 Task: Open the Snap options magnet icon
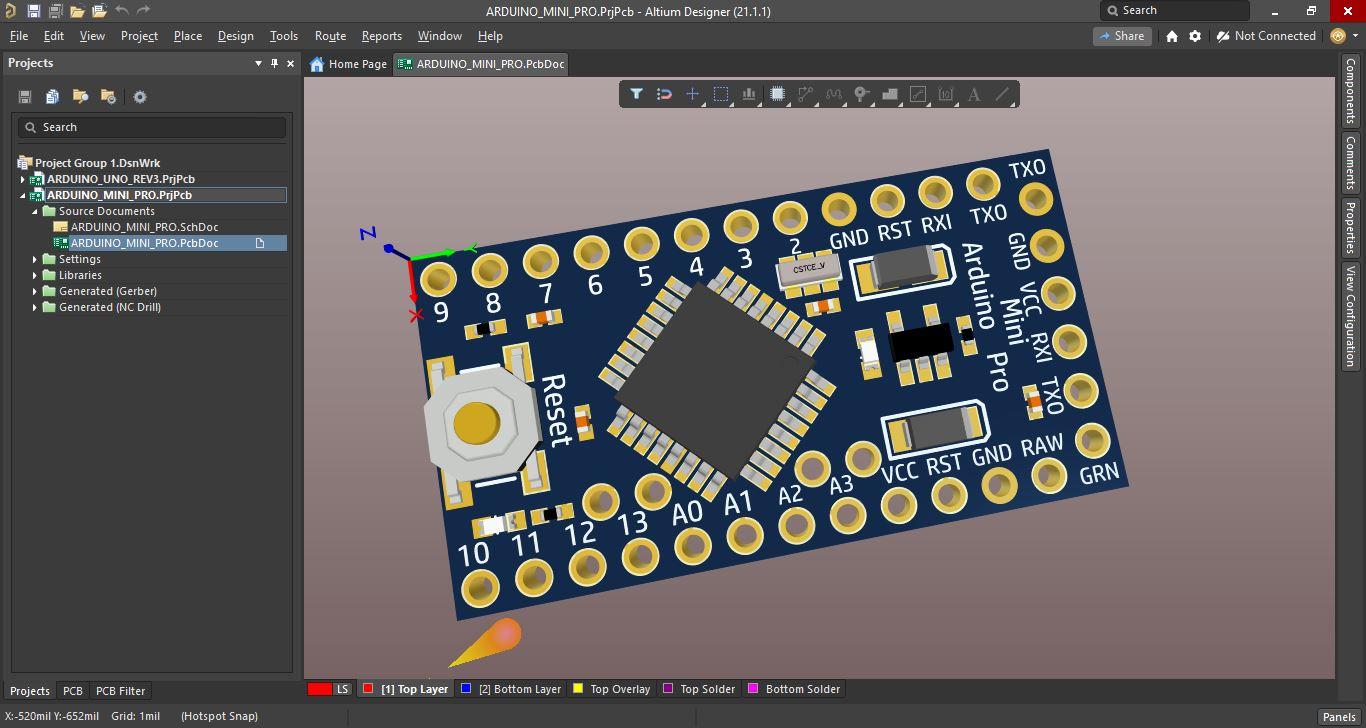tap(664, 94)
